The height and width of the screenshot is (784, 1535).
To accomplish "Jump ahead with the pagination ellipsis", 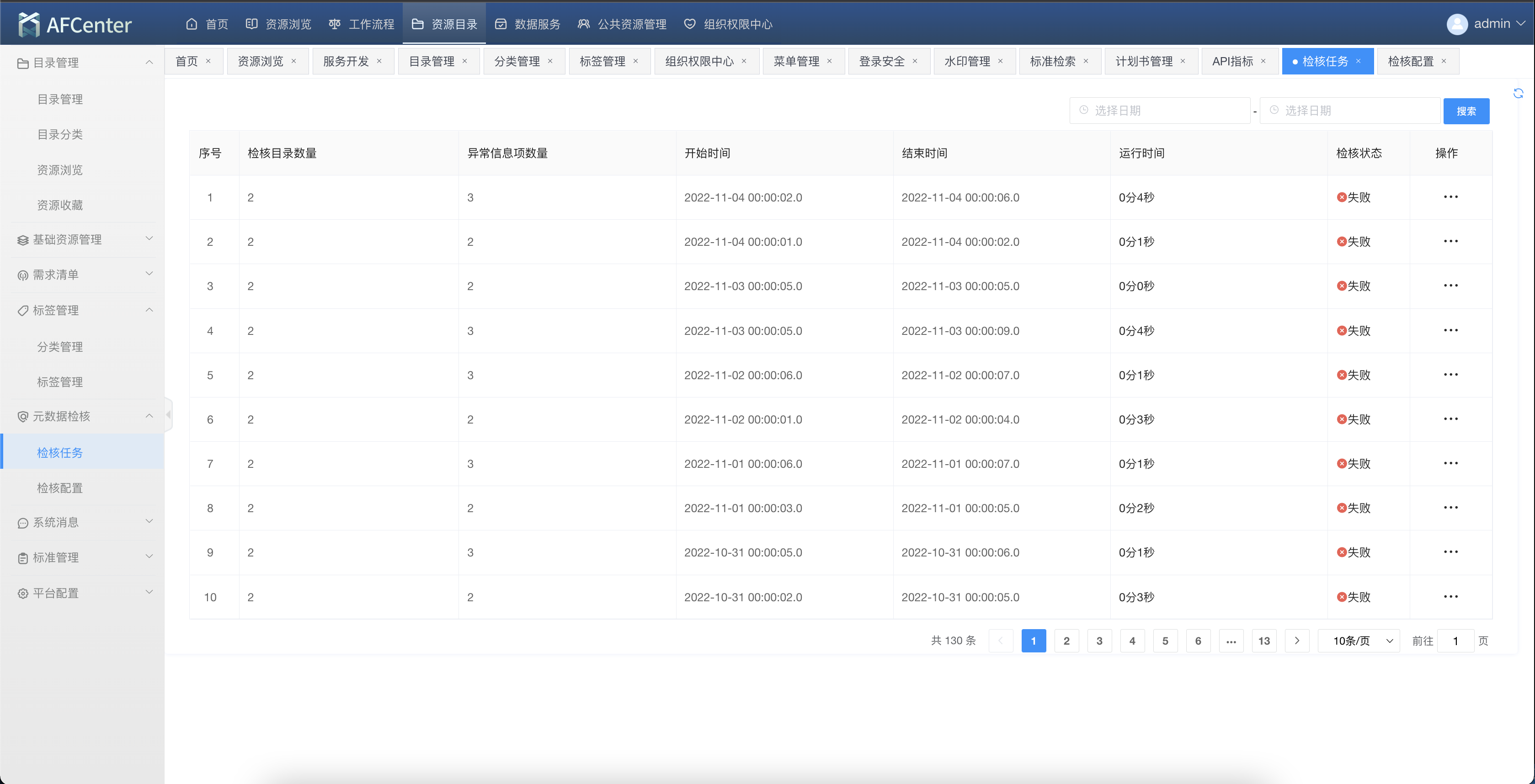I will click(x=1231, y=641).
